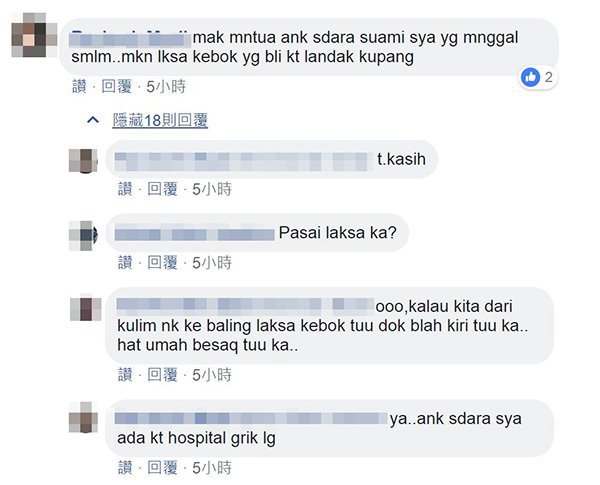Click the blue thumbs-up reaction icon
This screenshot has width=600, height=485.
[x=530, y=77]
